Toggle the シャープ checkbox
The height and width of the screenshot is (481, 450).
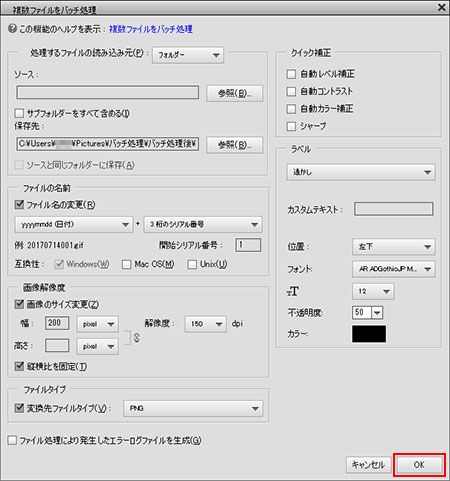tap(291, 126)
